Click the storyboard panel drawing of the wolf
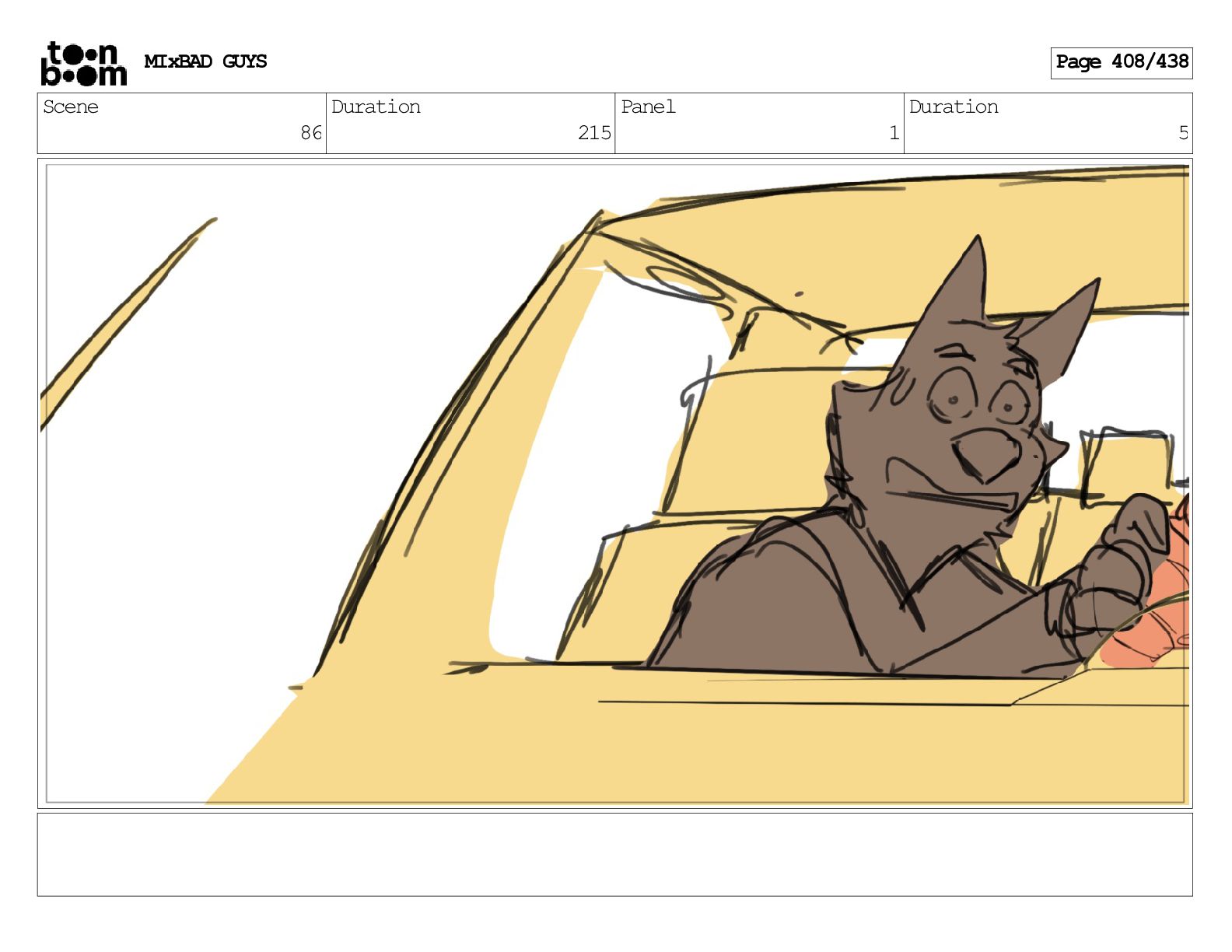Viewport: 1232px width, 952px height. point(614,483)
